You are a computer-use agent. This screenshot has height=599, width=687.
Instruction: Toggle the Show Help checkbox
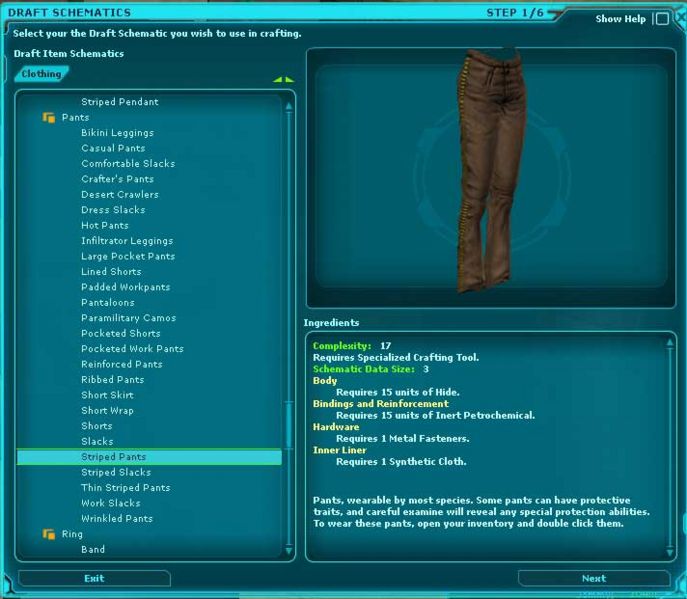(661, 19)
